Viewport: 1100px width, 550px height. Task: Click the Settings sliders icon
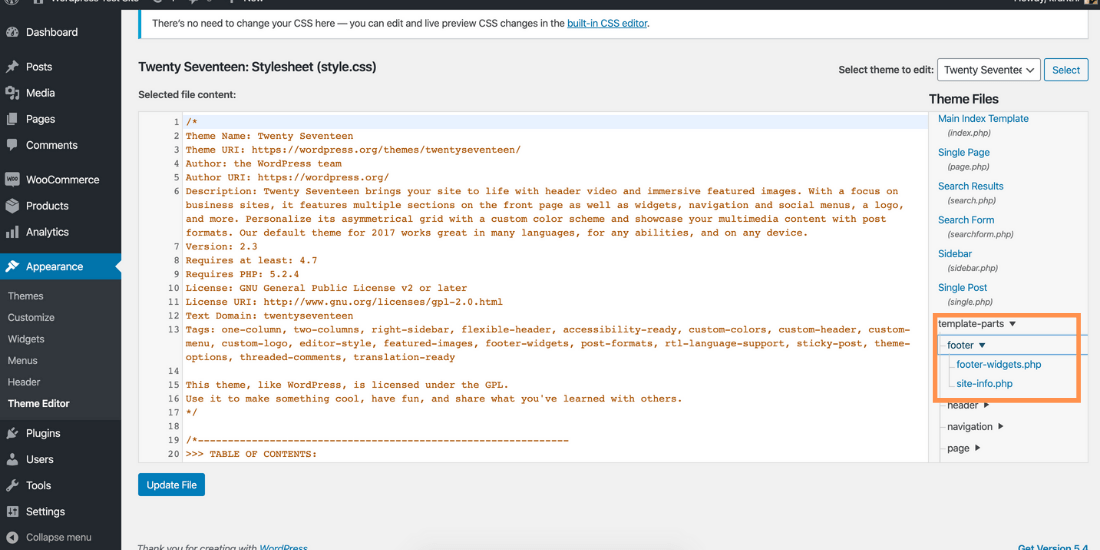point(12,511)
